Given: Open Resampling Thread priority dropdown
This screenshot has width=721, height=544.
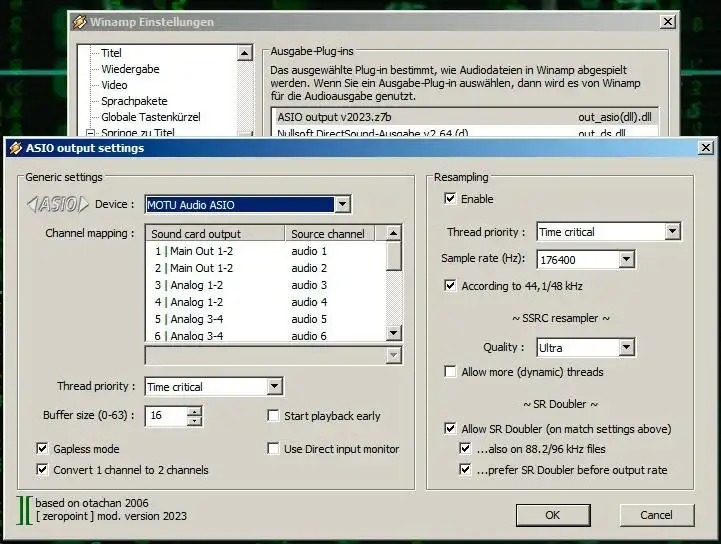Looking at the screenshot, I should tap(672, 231).
